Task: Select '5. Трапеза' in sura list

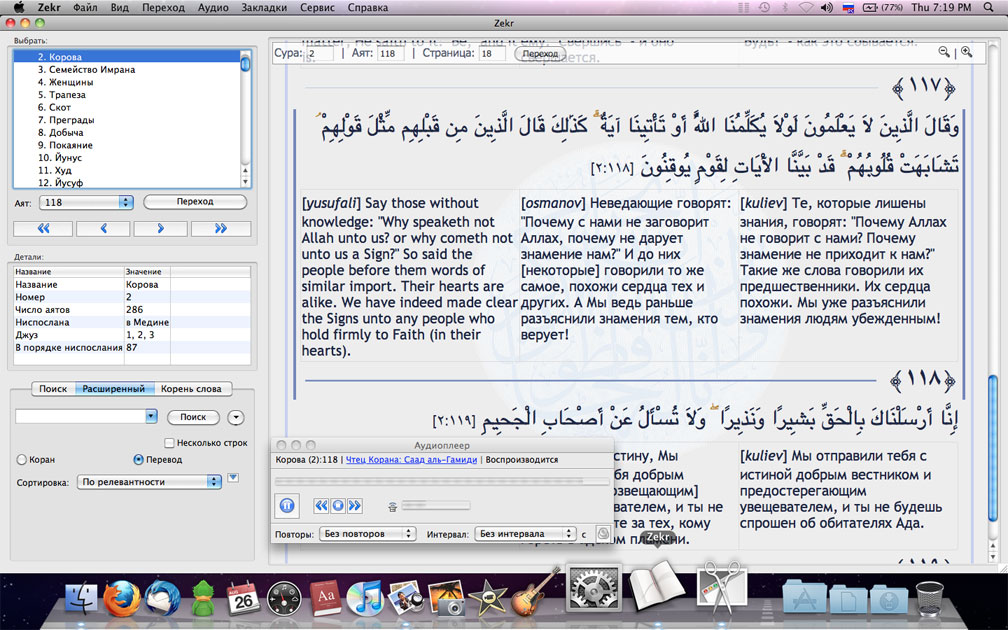Action: 127,94
